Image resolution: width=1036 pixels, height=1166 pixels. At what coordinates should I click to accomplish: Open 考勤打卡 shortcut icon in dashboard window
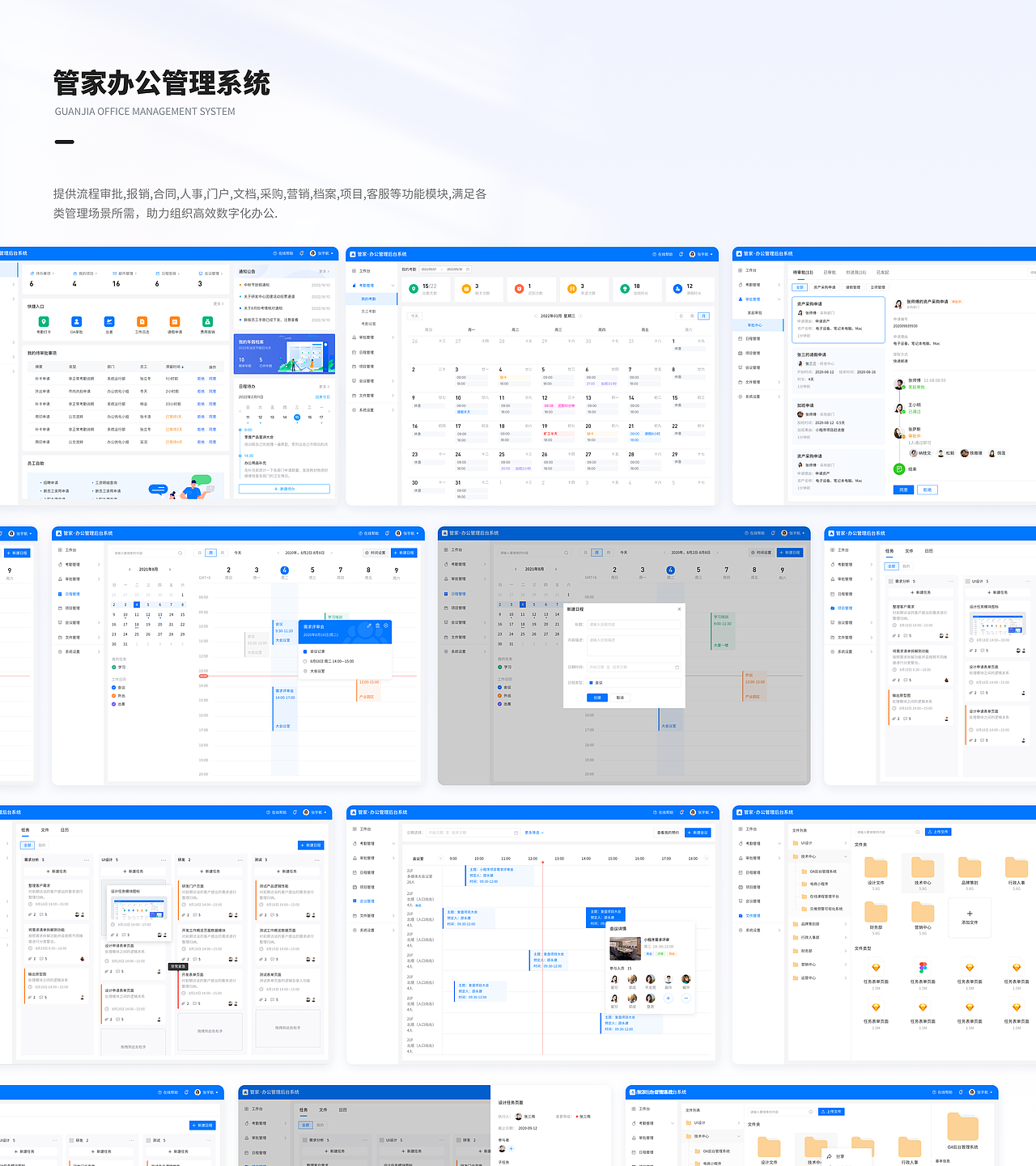click(x=44, y=321)
